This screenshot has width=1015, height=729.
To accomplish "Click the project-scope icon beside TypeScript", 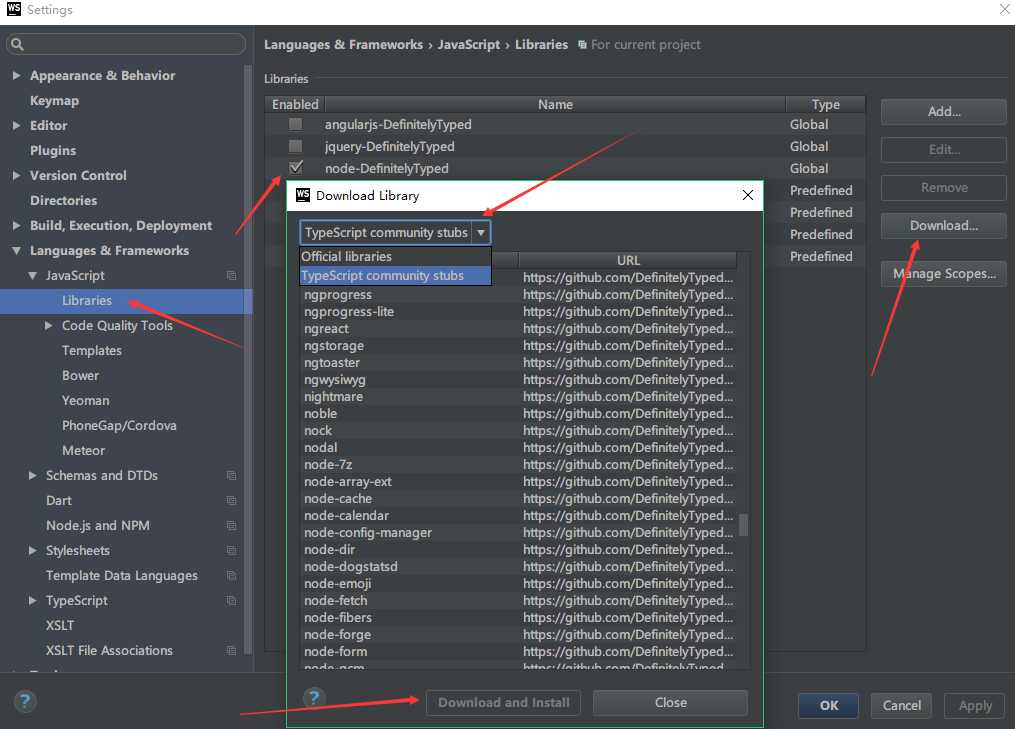I will 231,601.
